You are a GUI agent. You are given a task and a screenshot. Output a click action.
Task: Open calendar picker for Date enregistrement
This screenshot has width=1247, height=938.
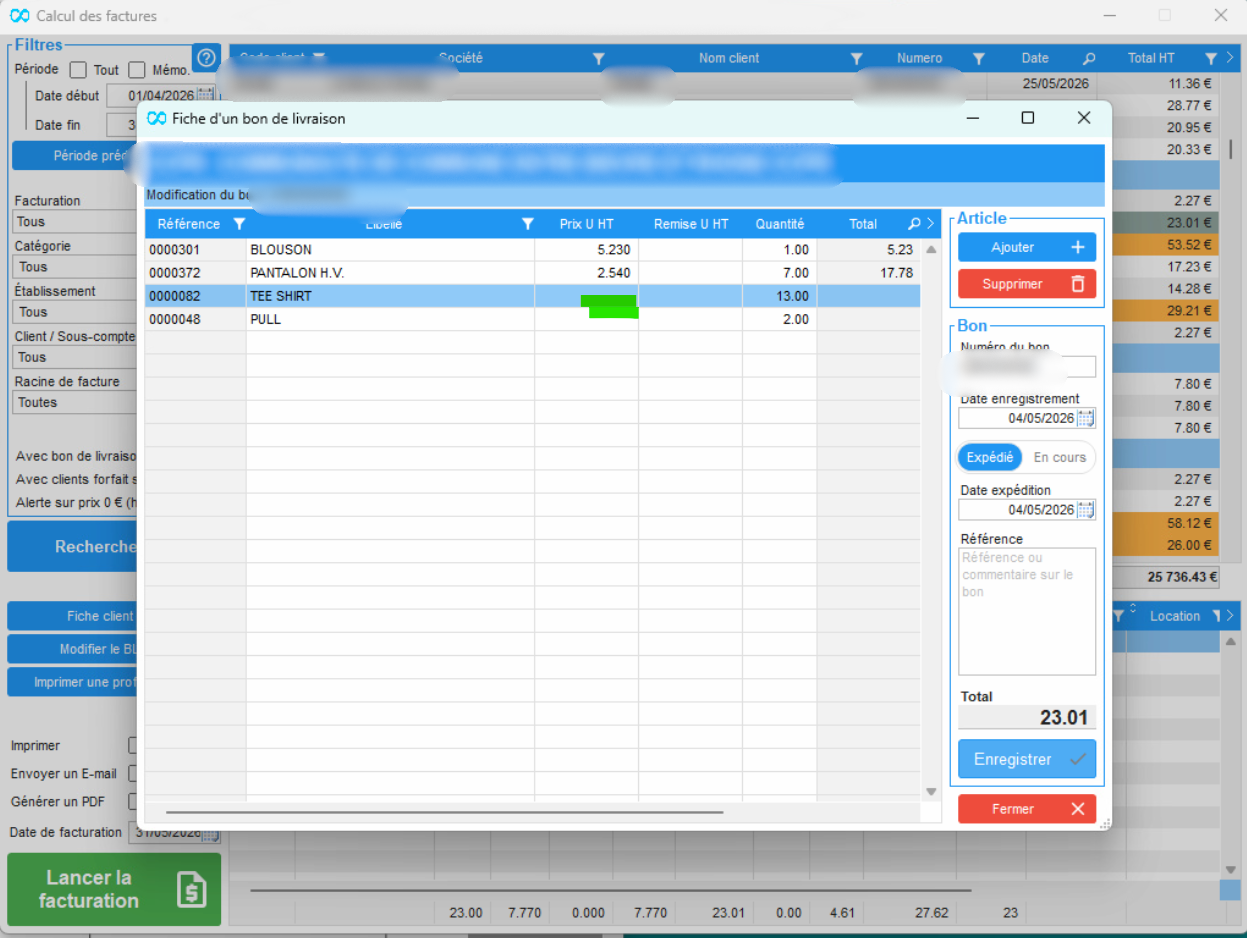[1086, 418]
